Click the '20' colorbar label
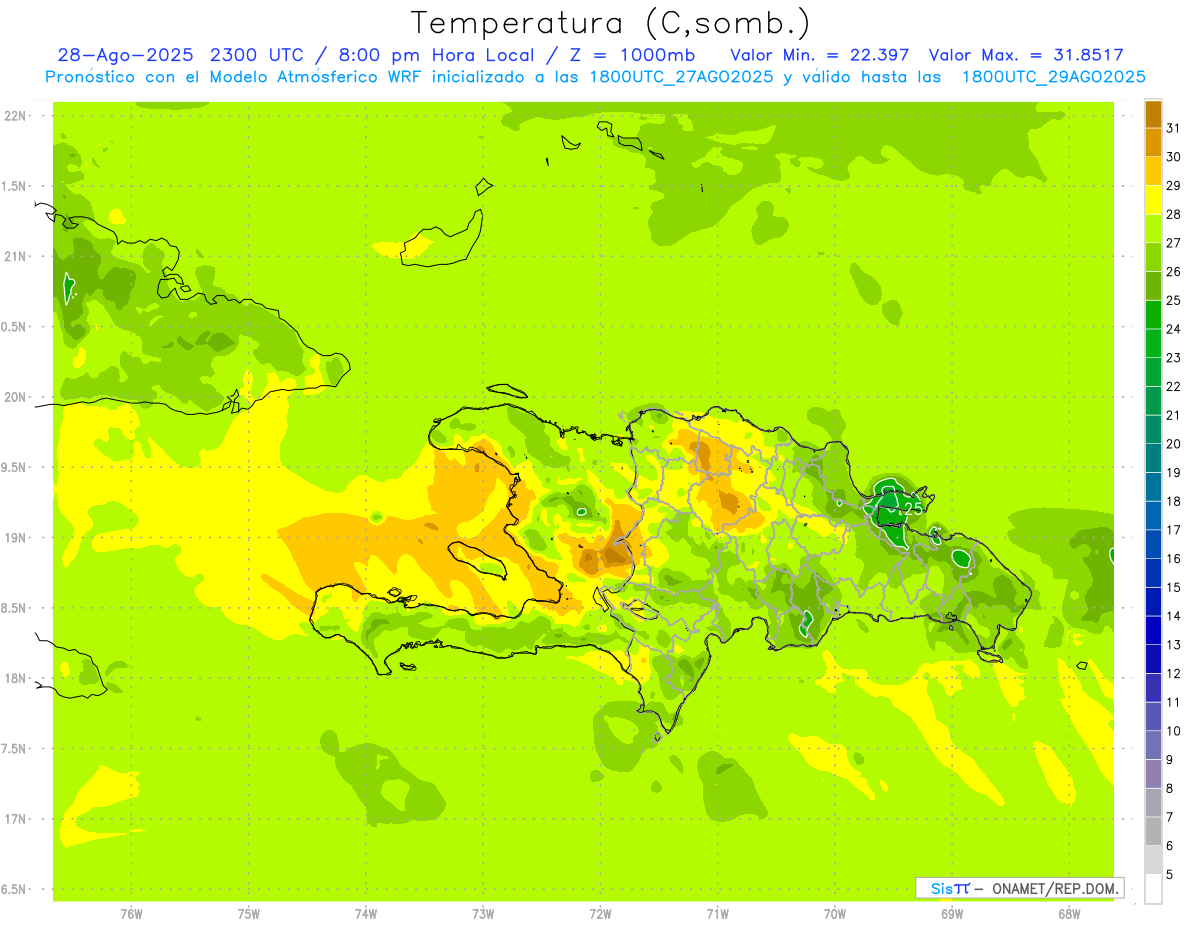Viewport: 1200px width, 927px height. pos(1173,444)
